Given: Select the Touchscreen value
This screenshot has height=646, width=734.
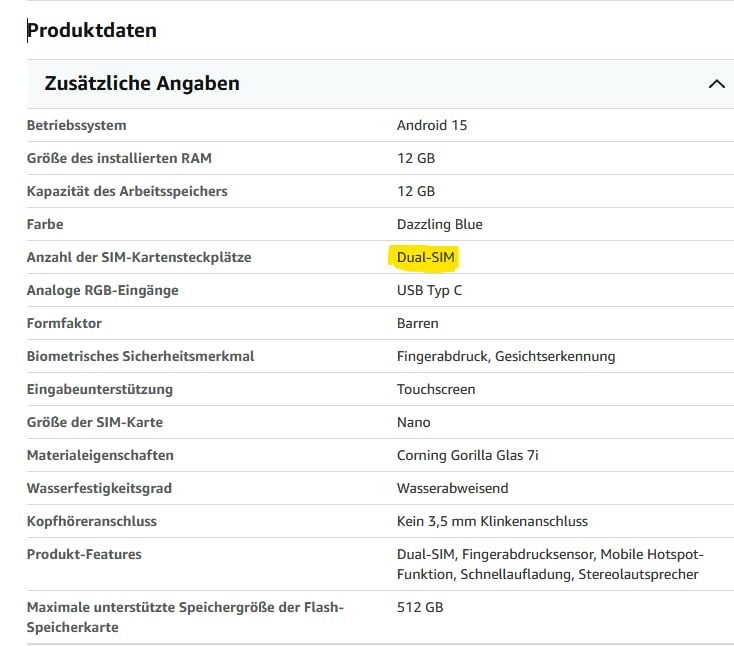Looking at the screenshot, I should point(436,389).
